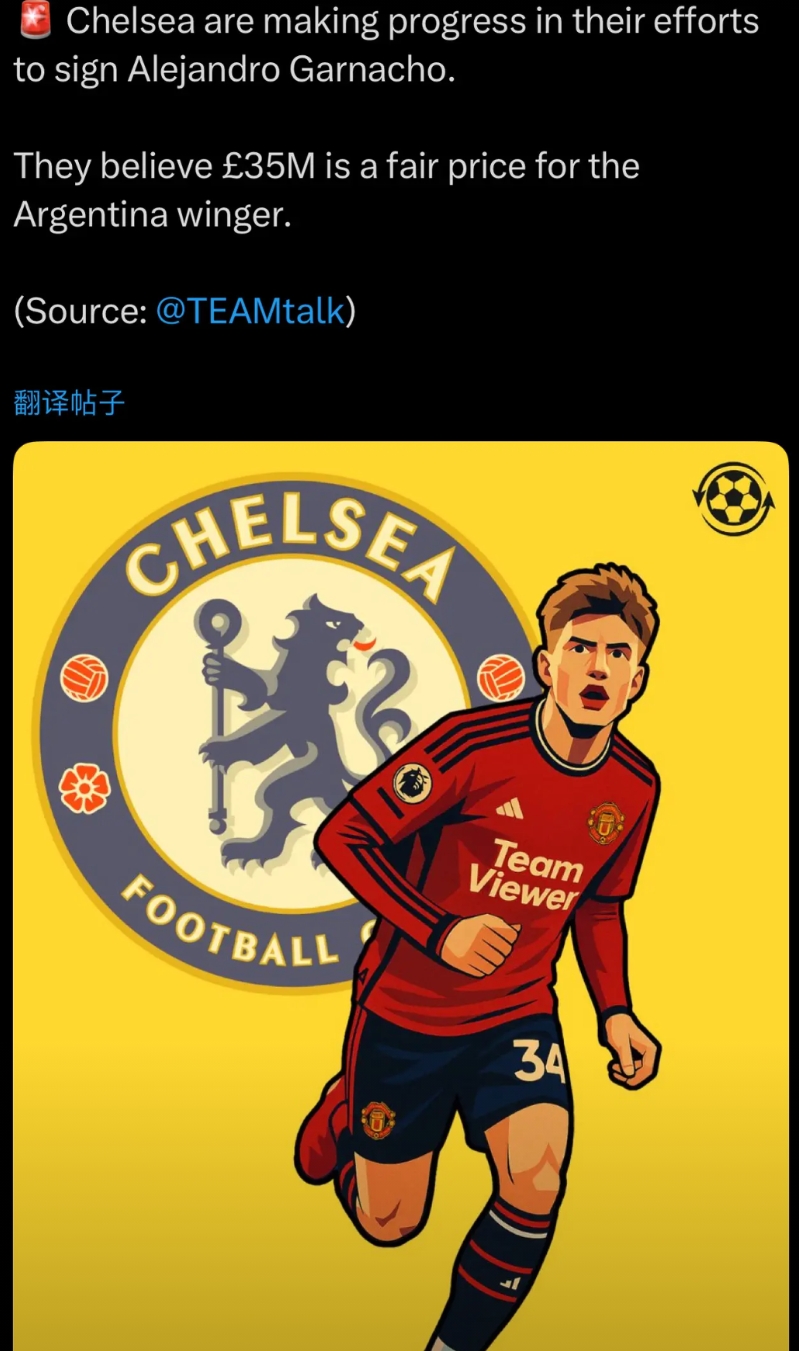
Task: Click the number 34 on shorts
Action: point(540,1061)
